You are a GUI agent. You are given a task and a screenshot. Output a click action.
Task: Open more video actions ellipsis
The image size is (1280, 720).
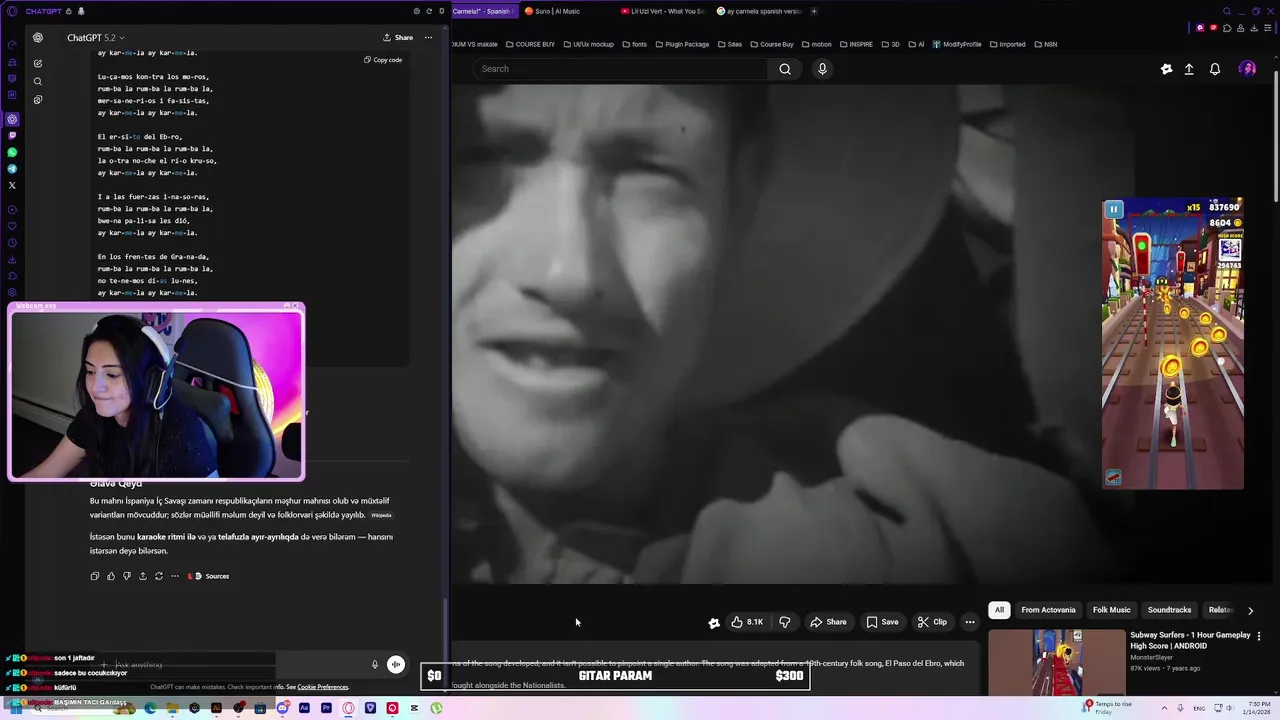click(x=969, y=622)
